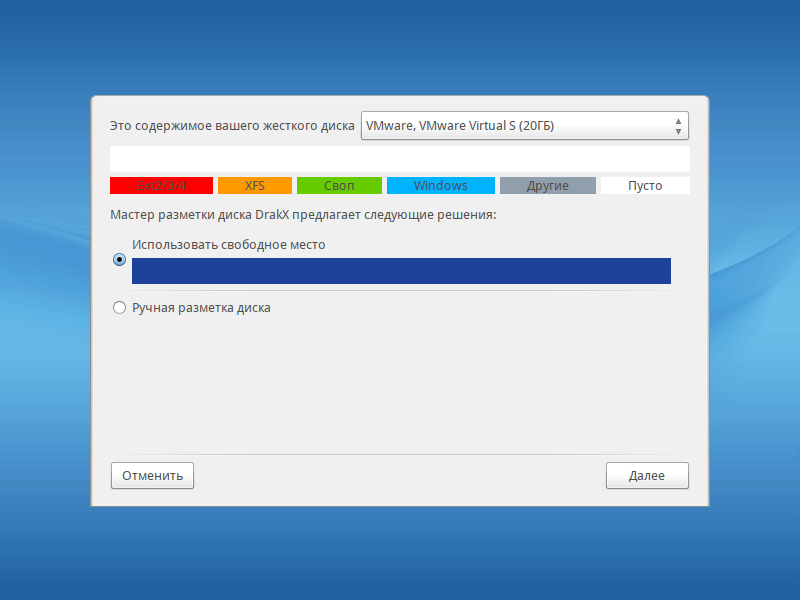Click the gray Другие filesystem legend
This screenshot has width=800, height=600.
pyautogui.click(x=547, y=185)
